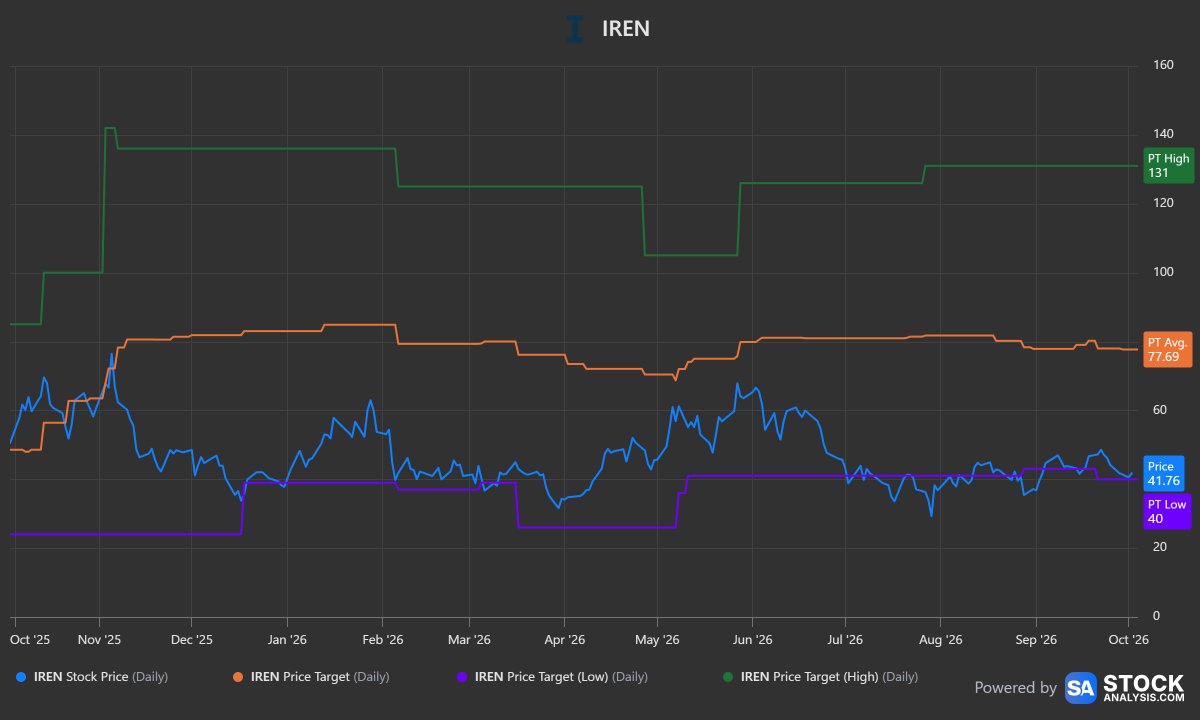Click the purple PT Low 40 label

coord(1167,511)
